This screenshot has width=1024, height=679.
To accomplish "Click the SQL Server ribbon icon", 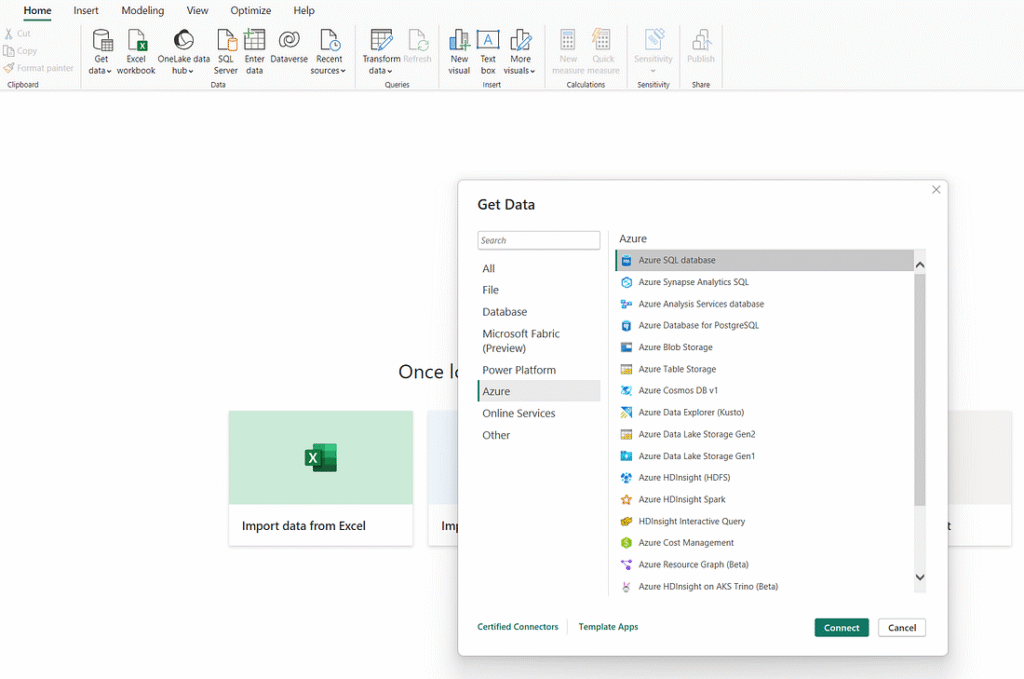I will click(226, 51).
